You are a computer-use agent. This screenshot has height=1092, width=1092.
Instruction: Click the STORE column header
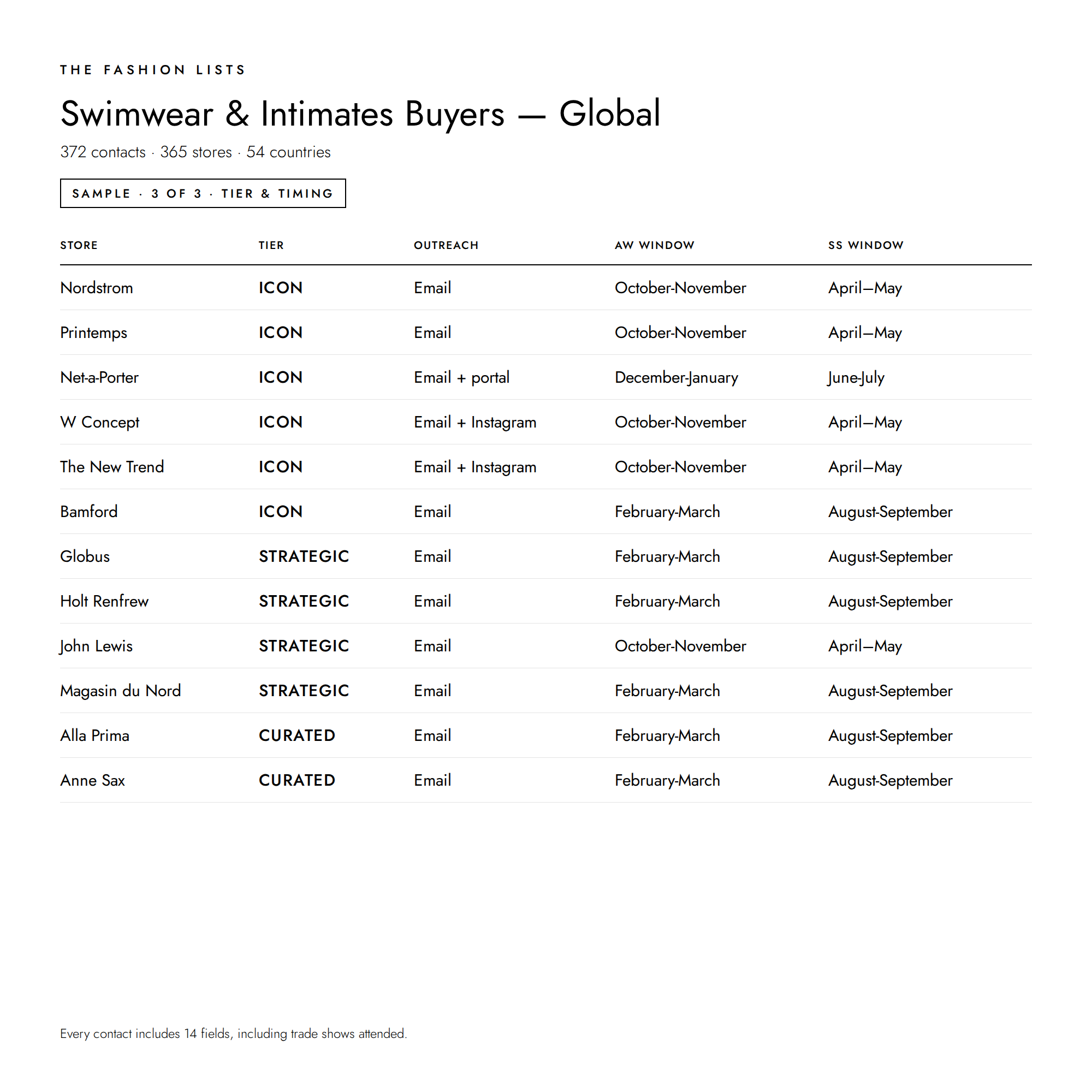pyautogui.click(x=79, y=245)
